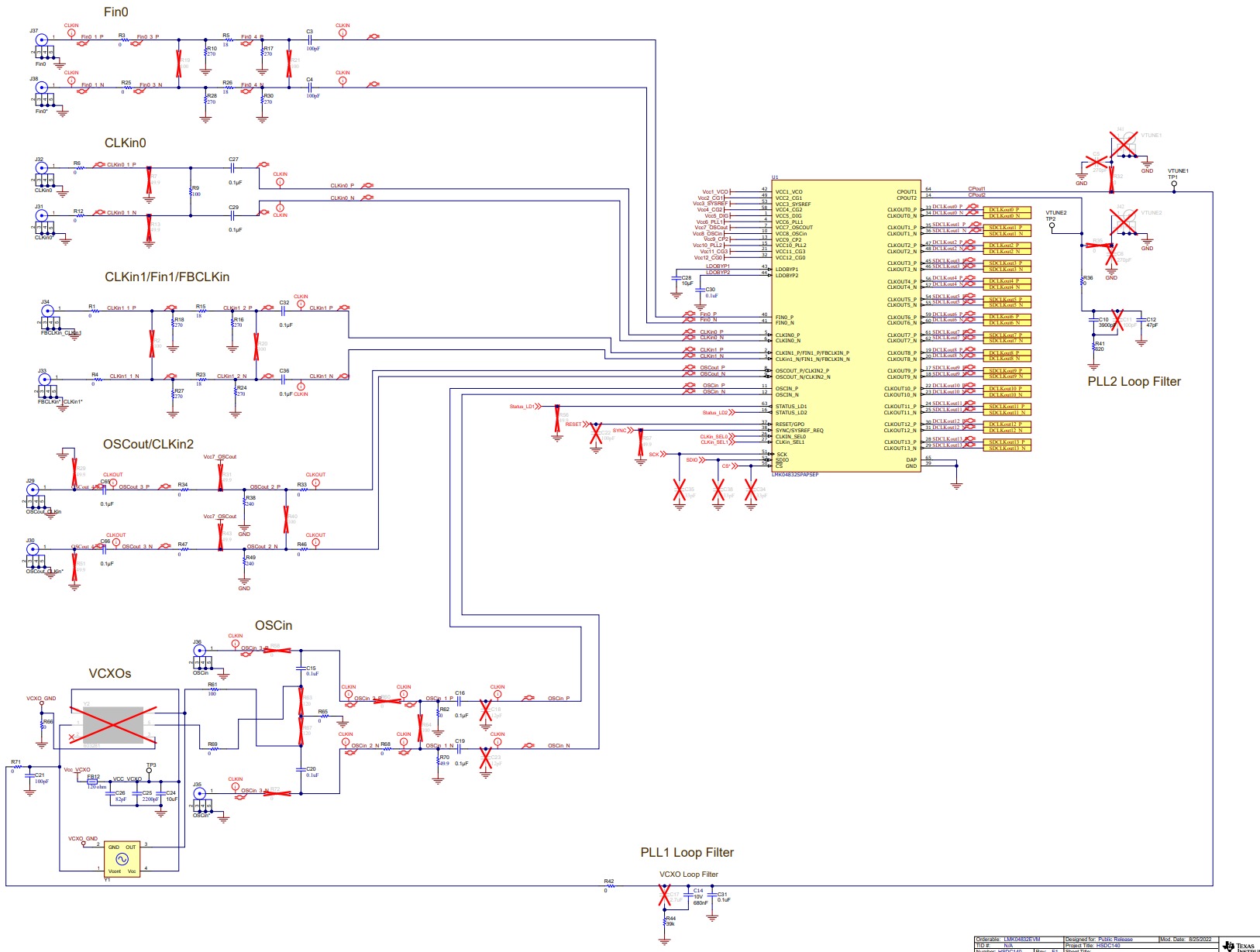
Task: Click the Texas Instruments logo
Action: (1231, 947)
